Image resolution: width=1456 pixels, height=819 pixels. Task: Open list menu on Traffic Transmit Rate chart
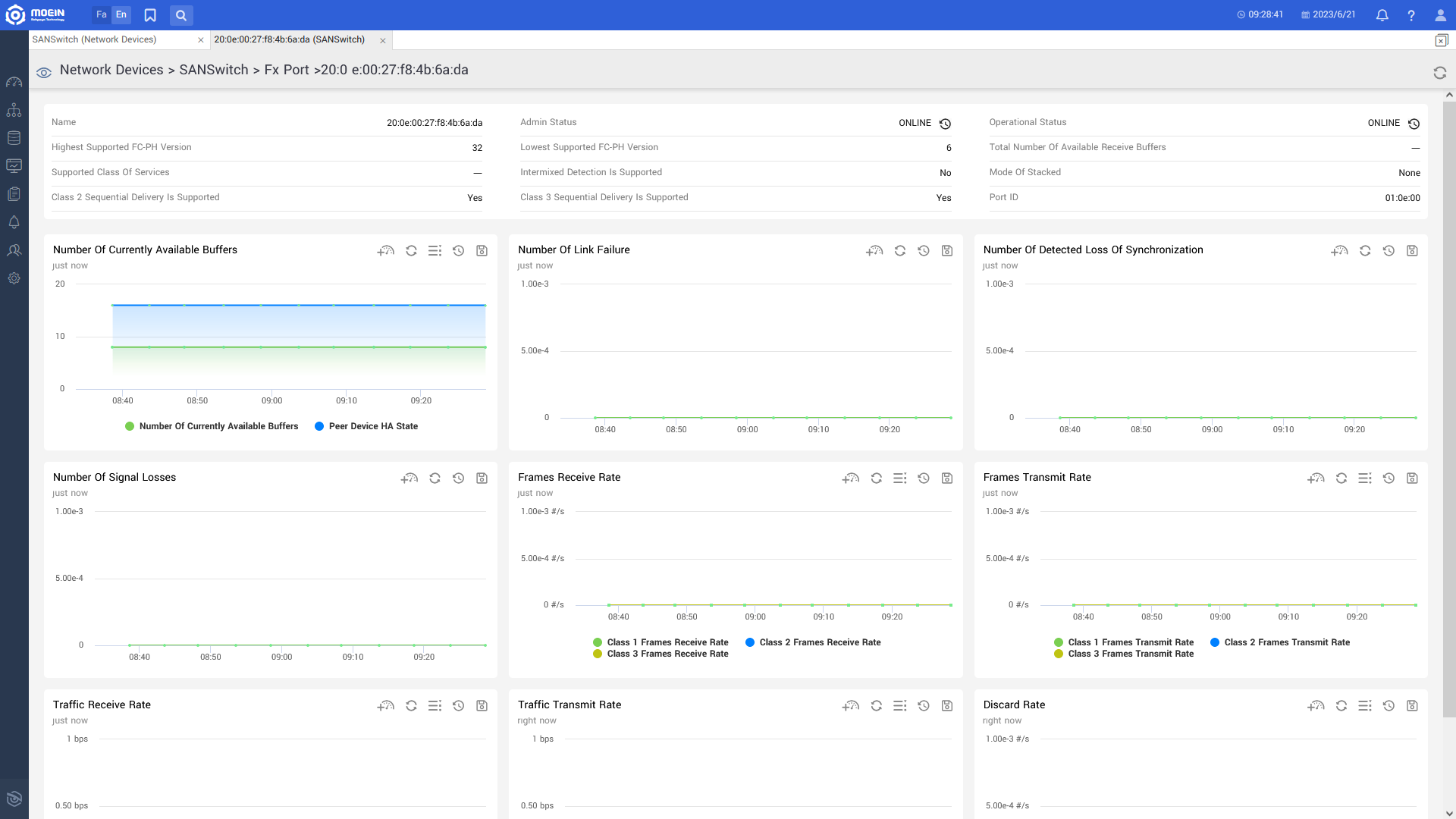pos(900,705)
